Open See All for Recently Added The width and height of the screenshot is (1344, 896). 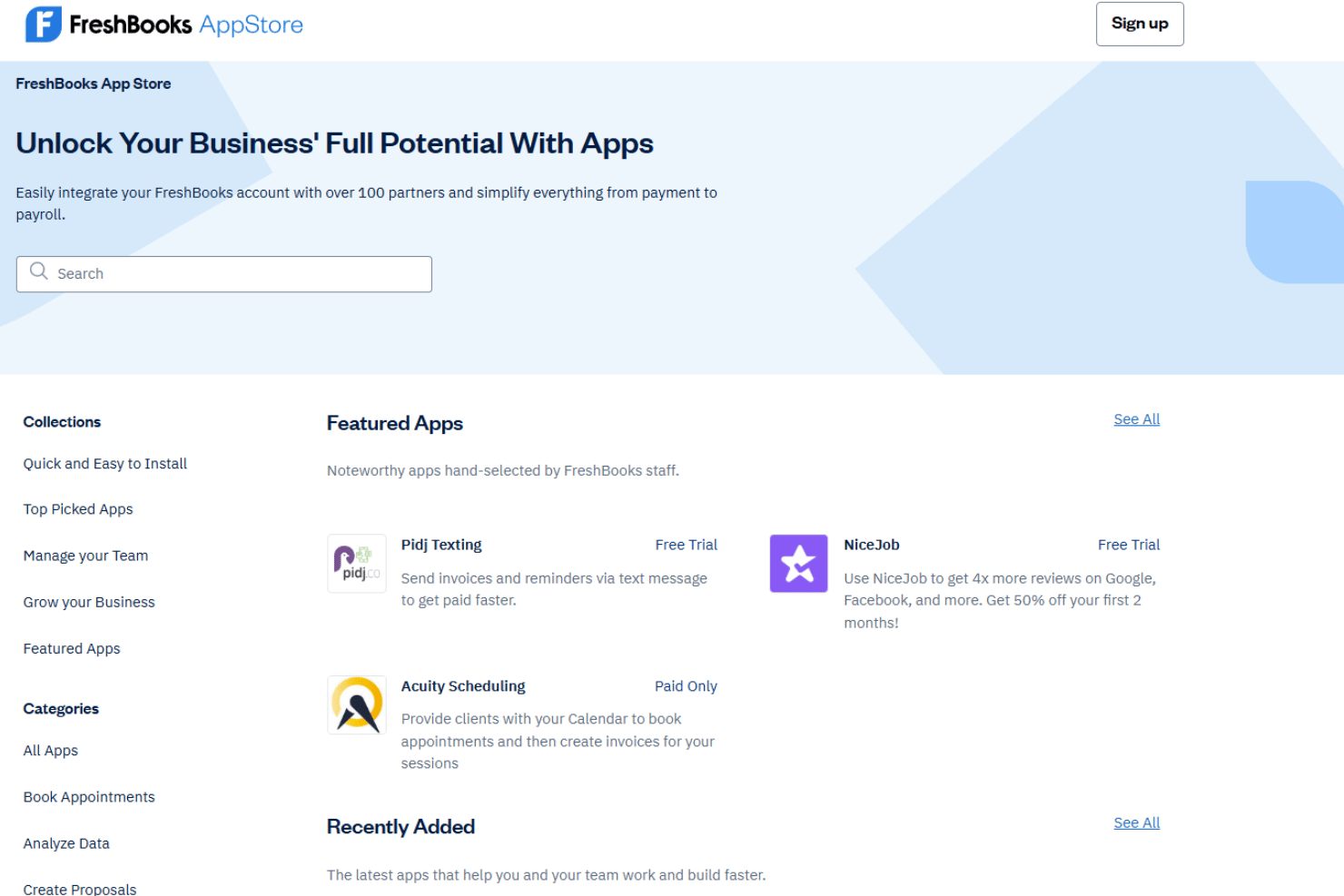pos(1137,822)
